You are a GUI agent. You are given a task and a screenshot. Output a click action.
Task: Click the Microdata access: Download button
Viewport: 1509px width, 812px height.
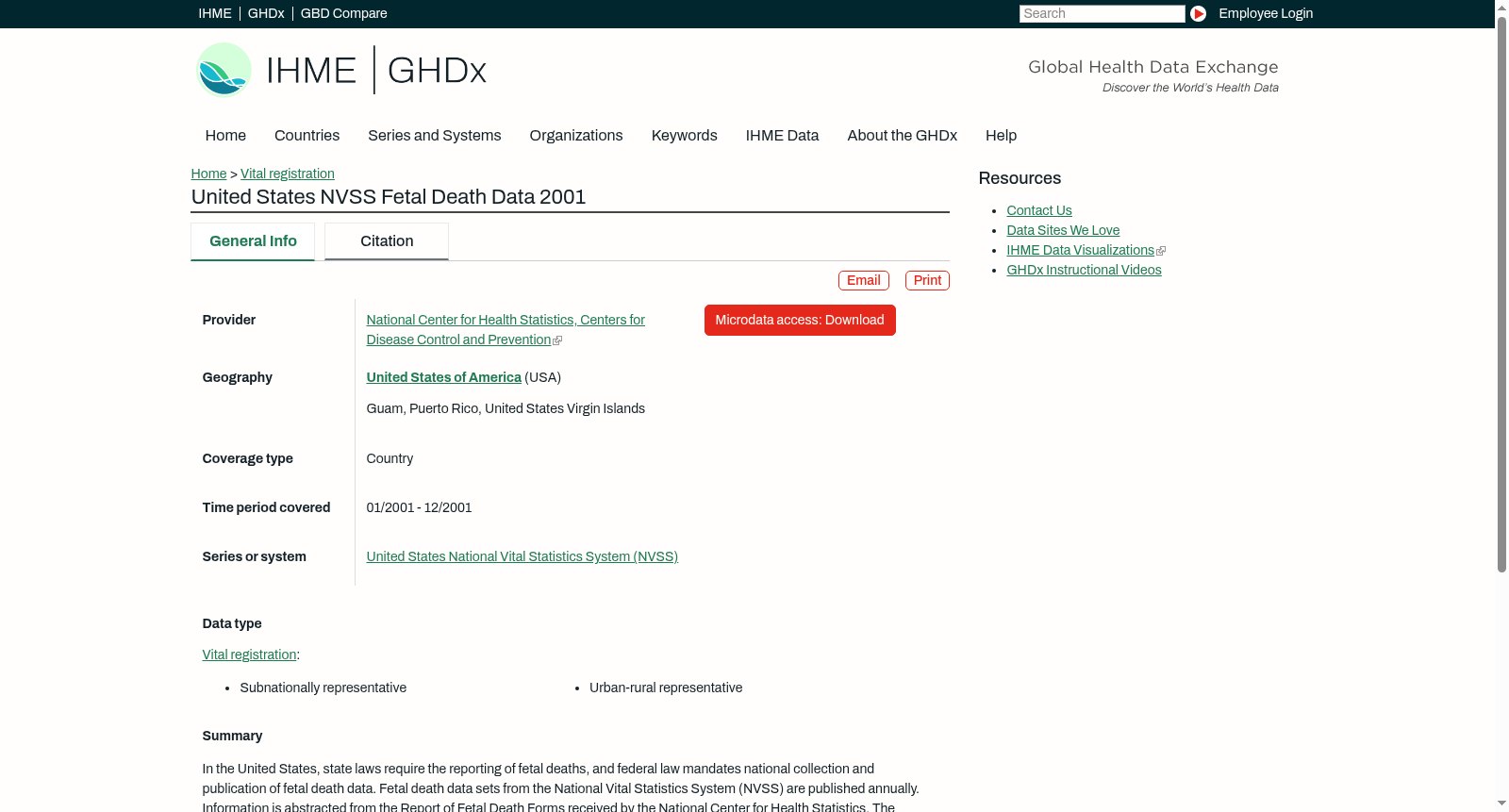tap(800, 320)
